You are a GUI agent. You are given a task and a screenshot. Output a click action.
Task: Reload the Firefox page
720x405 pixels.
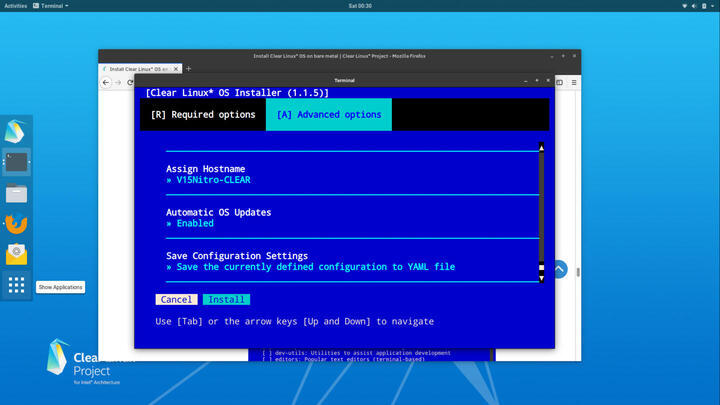130,83
